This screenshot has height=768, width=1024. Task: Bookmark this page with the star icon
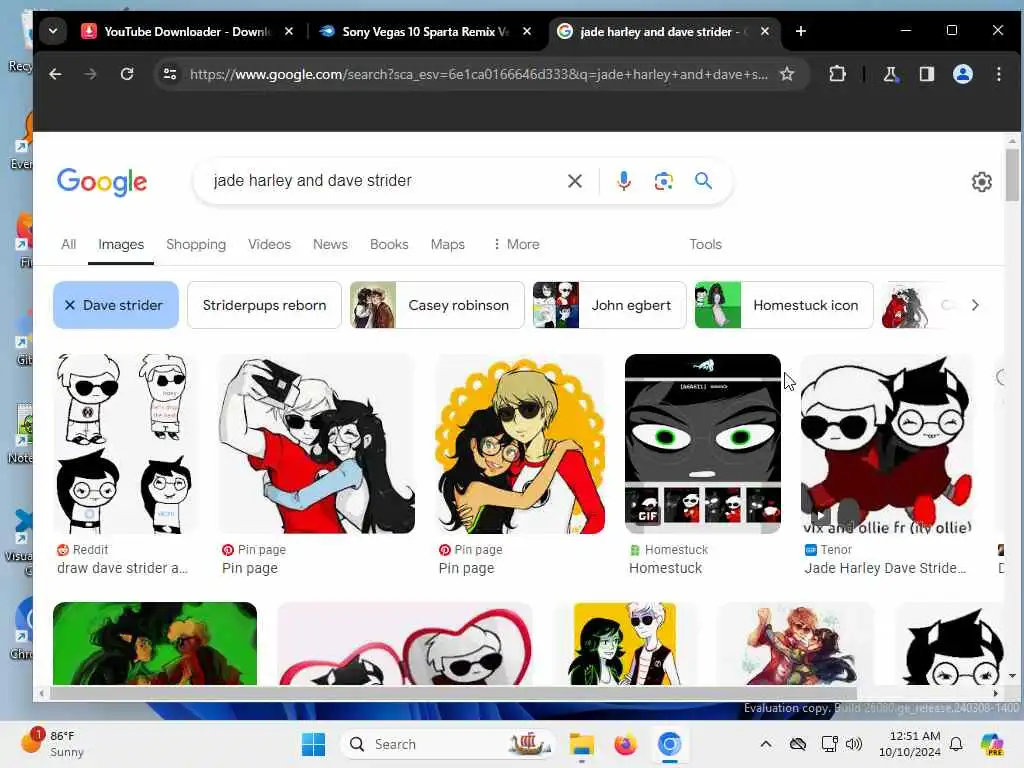[x=787, y=74]
